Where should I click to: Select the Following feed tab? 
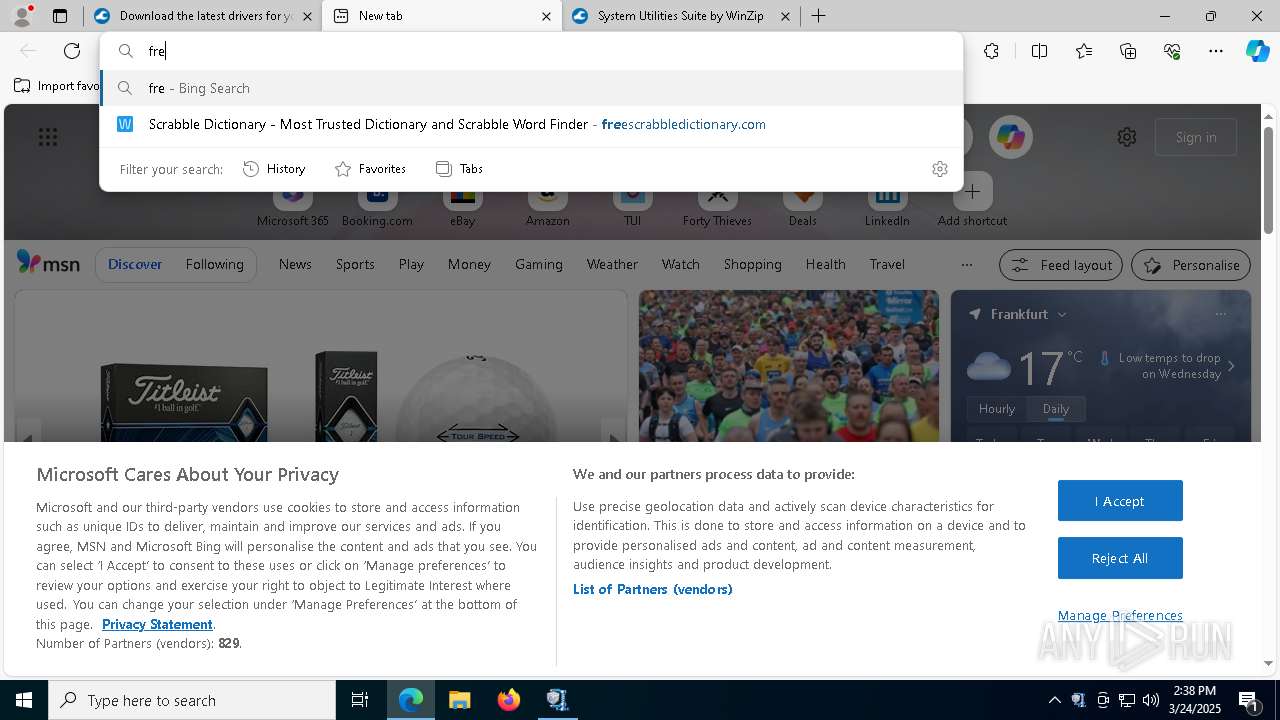coord(214,264)
